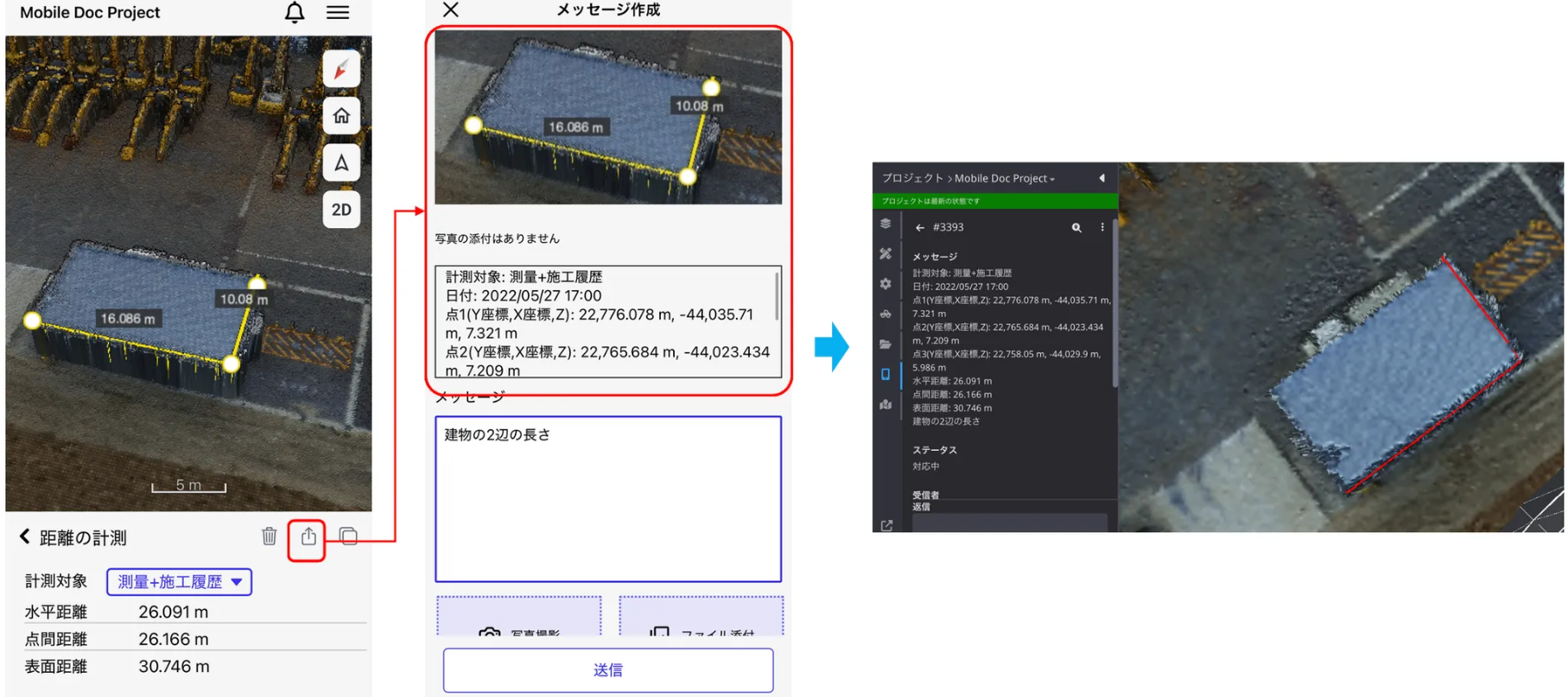Tap the 送信 send button
Screen dimensions: 1568x697
pos(608,670)
